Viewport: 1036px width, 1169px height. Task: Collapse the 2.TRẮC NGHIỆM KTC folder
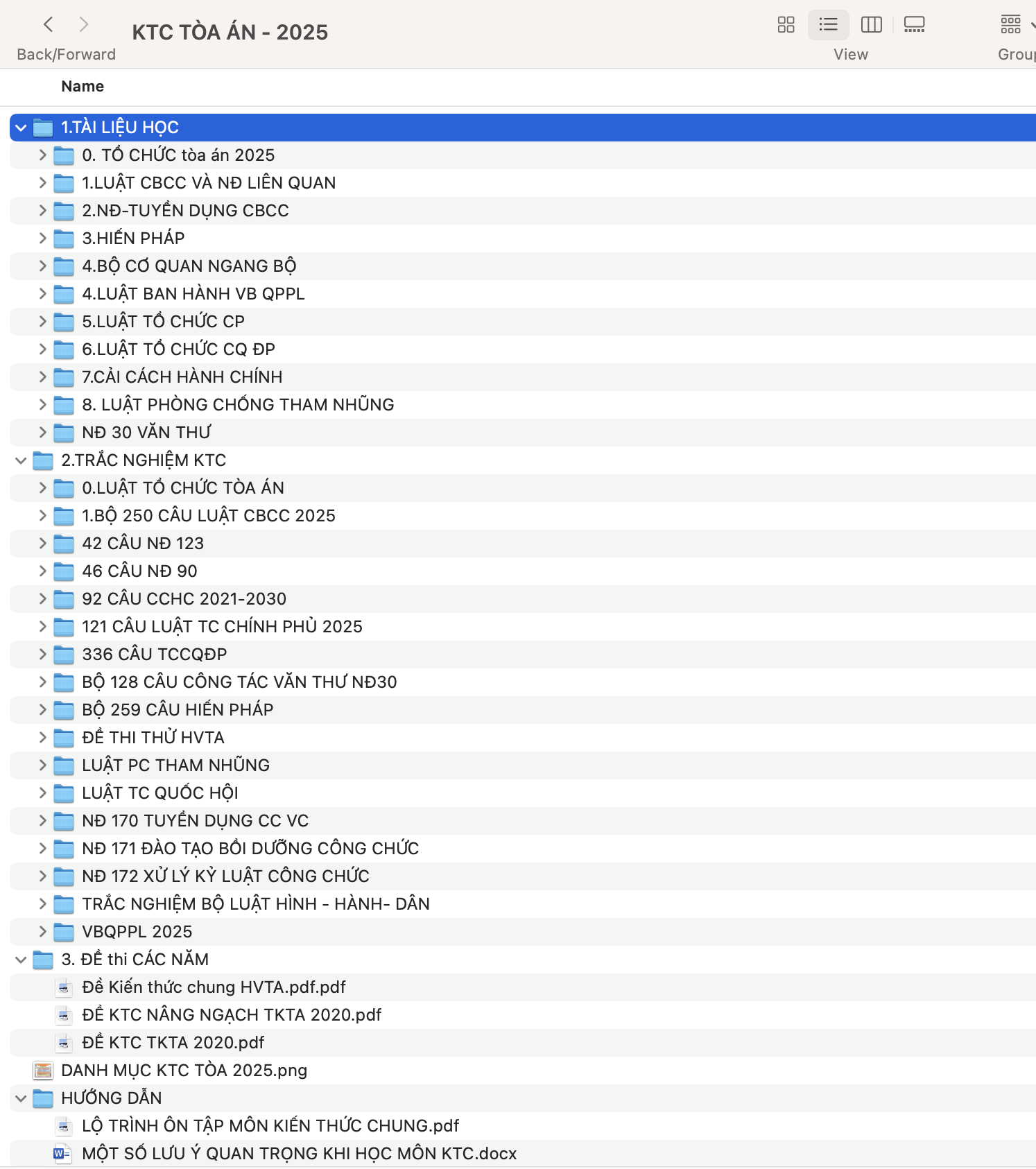pyautogui.click(x=21, y=460)
